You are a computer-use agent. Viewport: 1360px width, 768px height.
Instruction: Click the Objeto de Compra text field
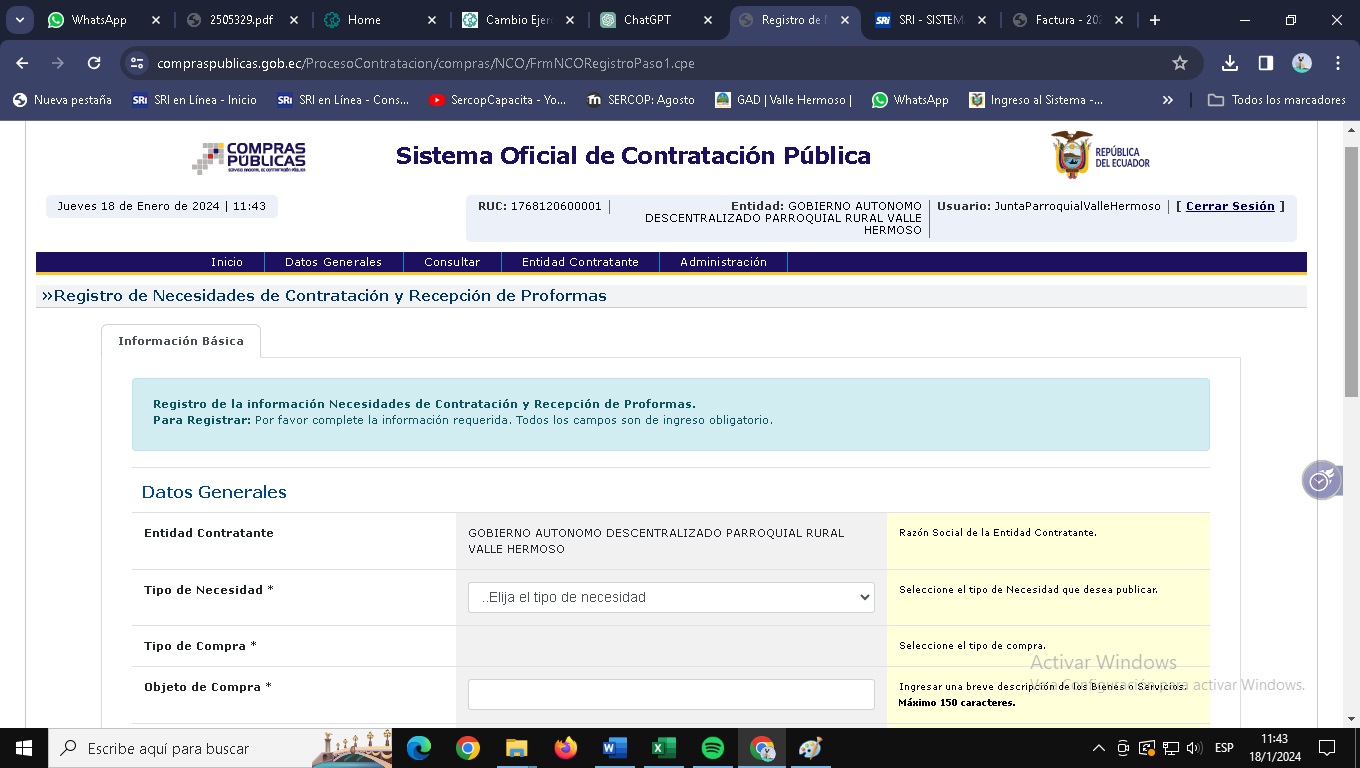[671, 694]
